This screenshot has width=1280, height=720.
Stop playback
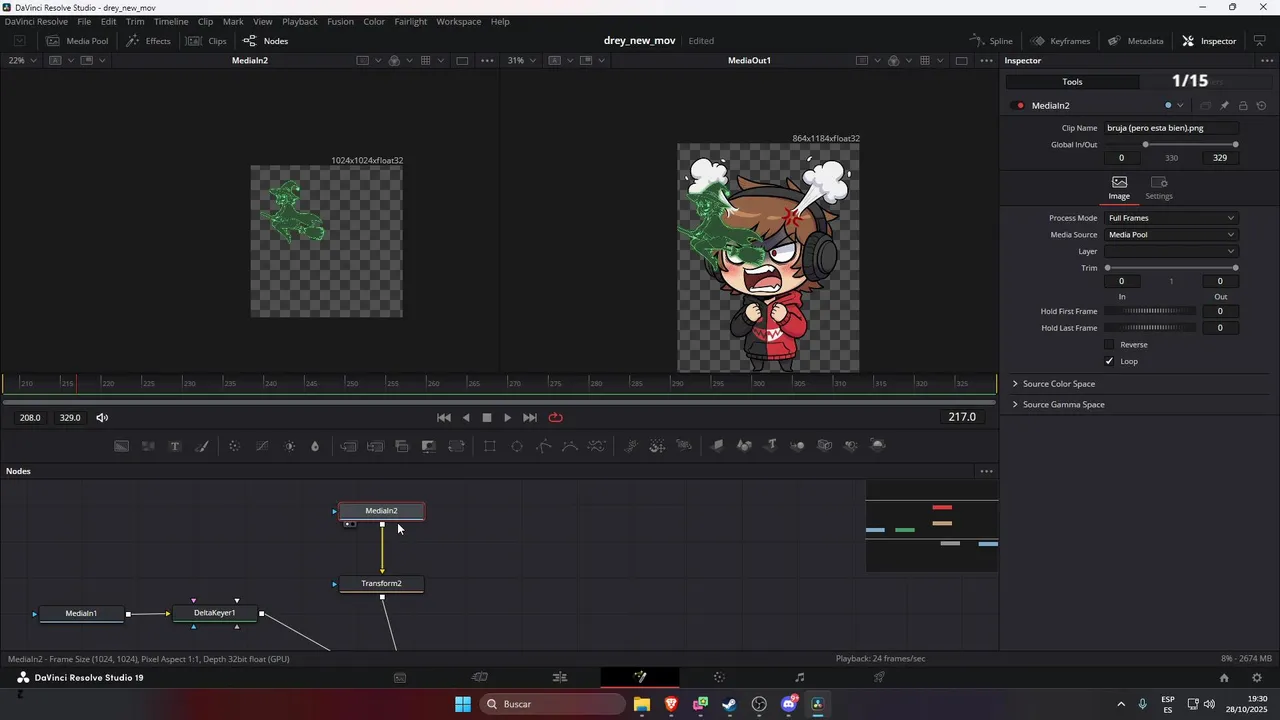coord(487,417)
